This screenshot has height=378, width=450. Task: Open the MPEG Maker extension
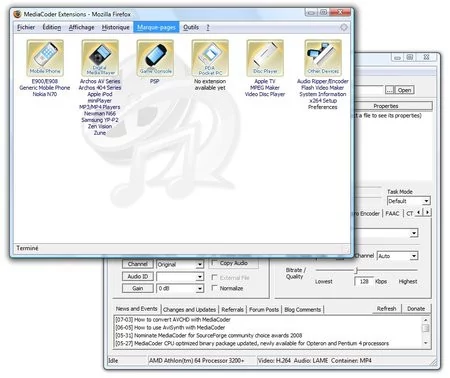[x=265, y=88]
